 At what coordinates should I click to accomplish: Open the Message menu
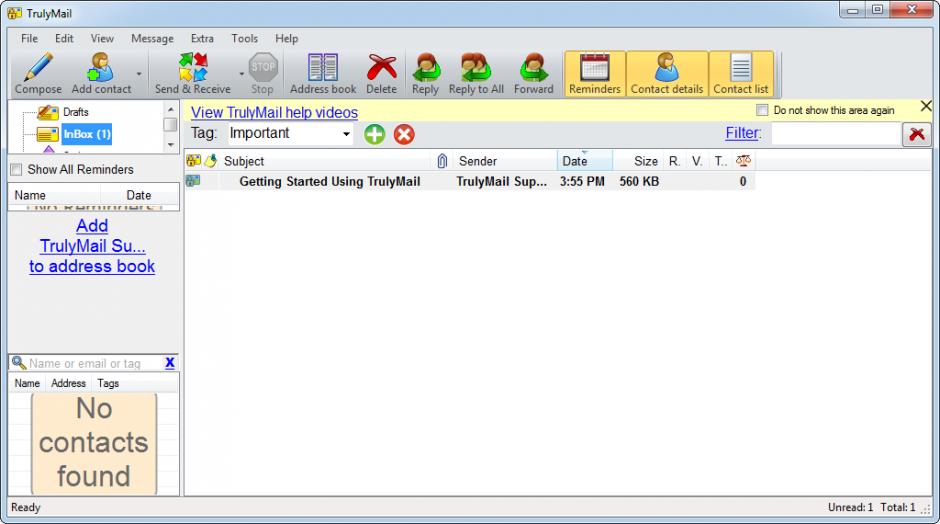pos(152,38)
